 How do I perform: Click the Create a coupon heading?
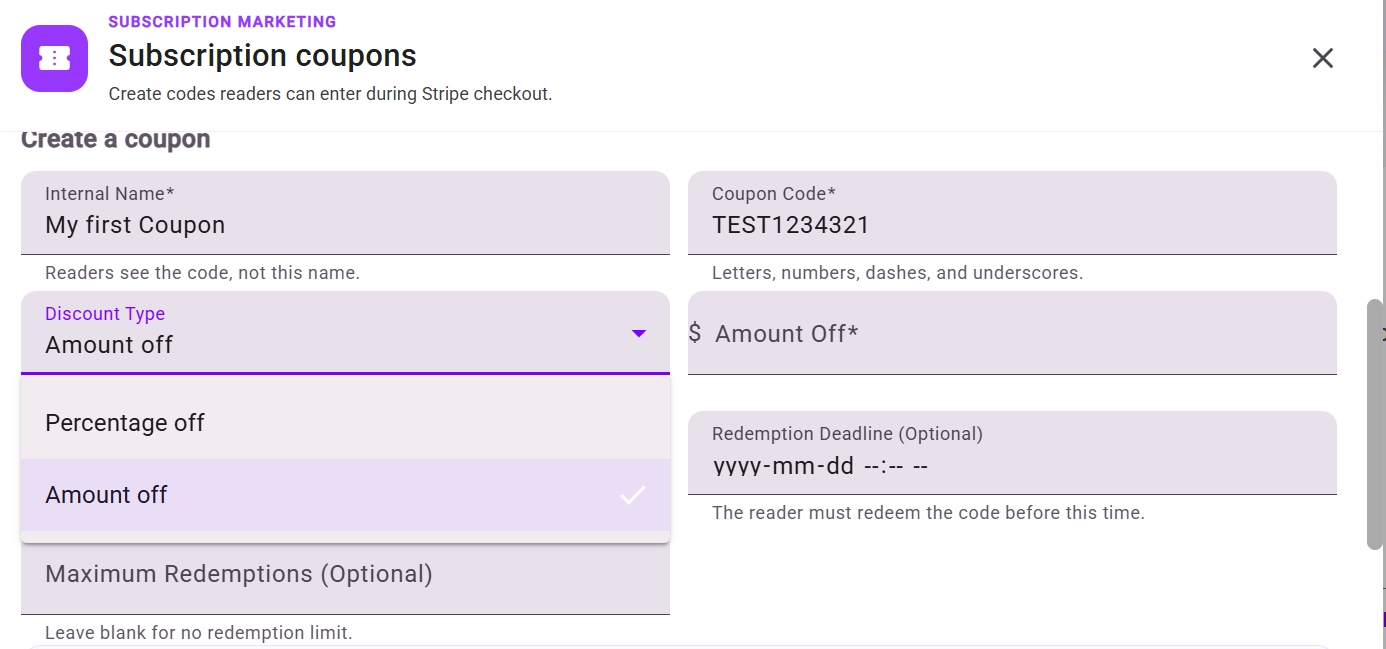[x=116, y=139]
